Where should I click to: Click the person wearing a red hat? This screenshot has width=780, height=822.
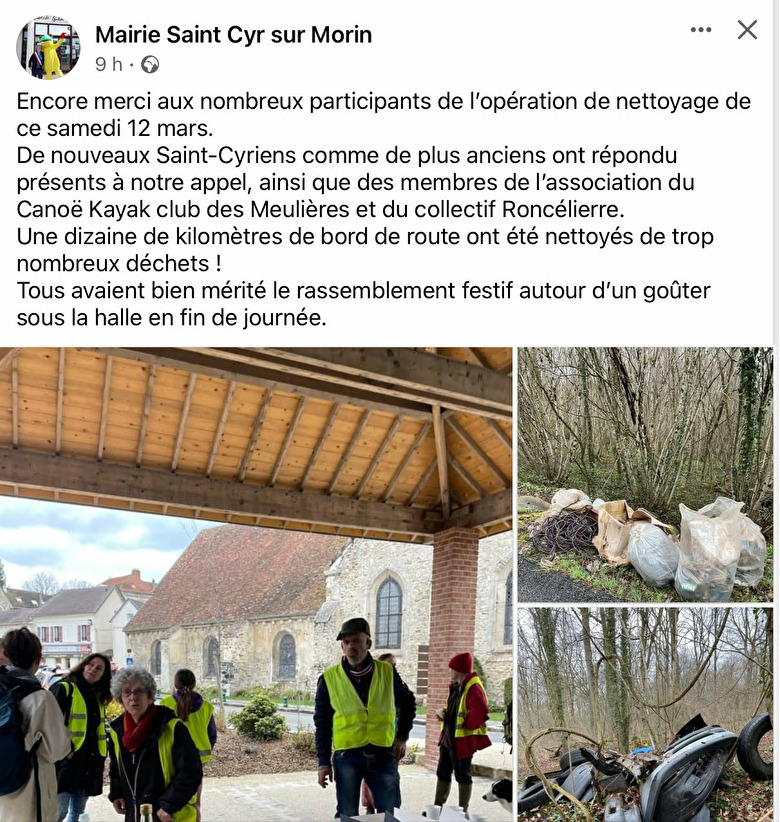[462, 731]
